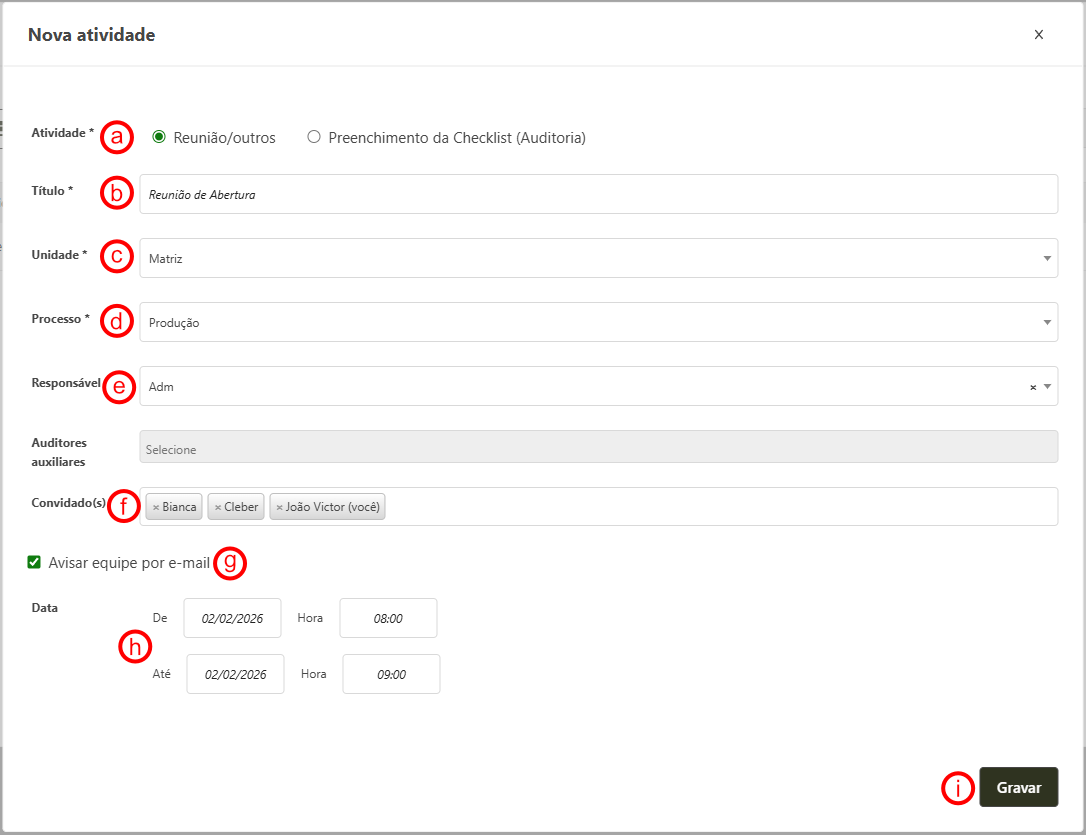Open the Unidade dropdown showing Matriz
This screenshot has width=1086, height=835.
pos(598,258)
